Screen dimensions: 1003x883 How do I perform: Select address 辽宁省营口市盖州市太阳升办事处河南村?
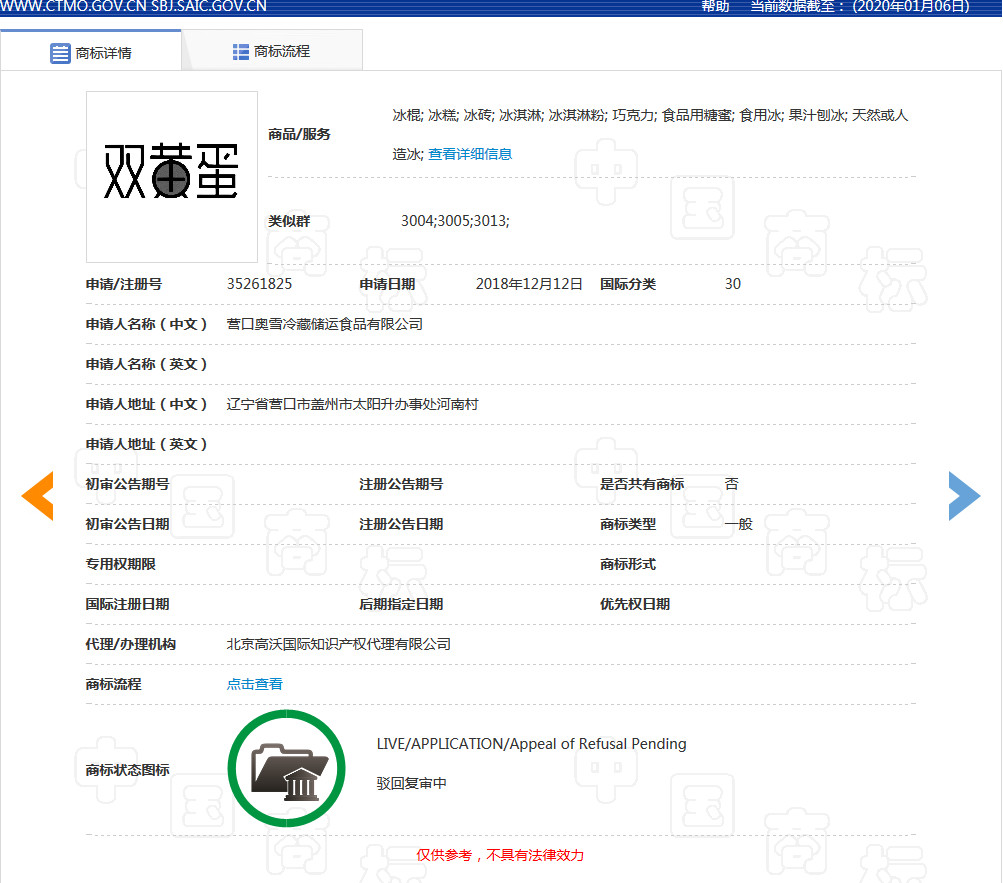click(352, 404)
